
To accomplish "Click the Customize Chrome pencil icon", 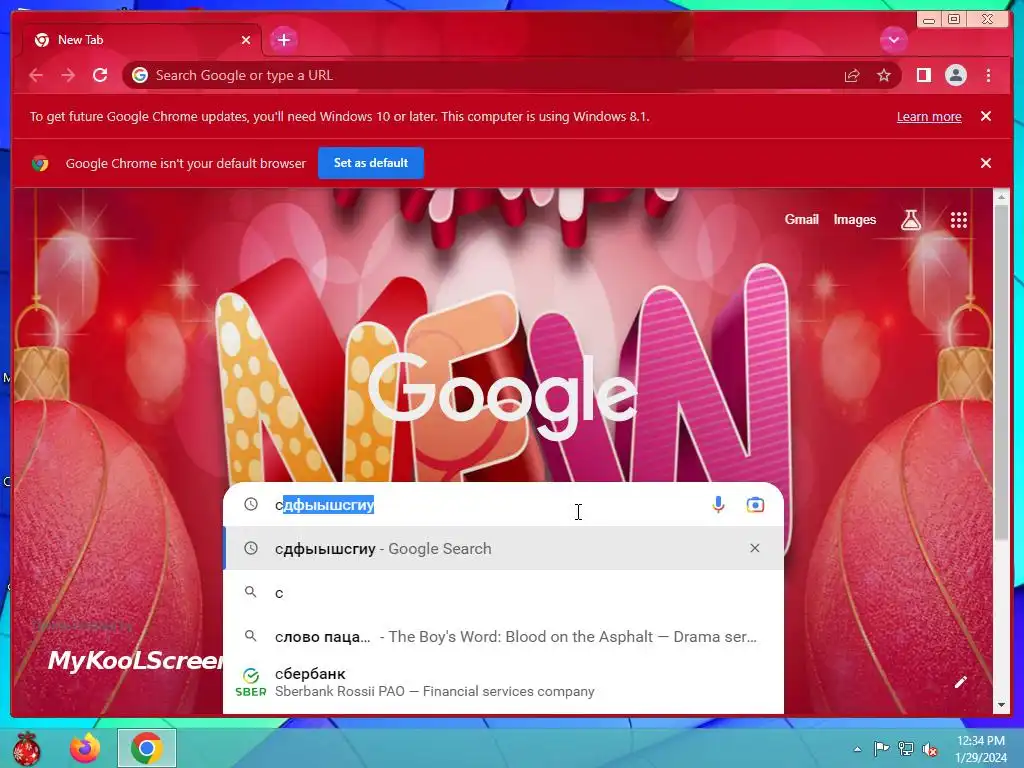I will (960, 682).
